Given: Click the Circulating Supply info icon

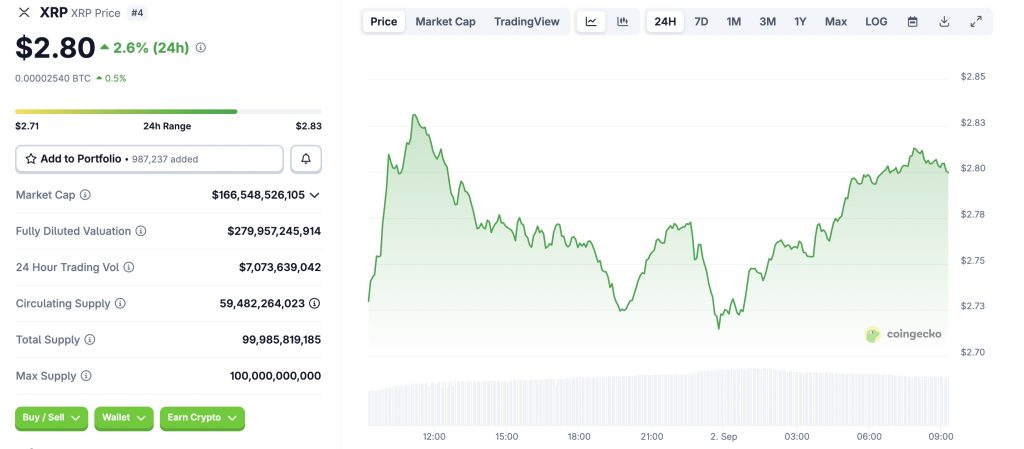Looking at the screenshot, I should click(x=121, y=303).
